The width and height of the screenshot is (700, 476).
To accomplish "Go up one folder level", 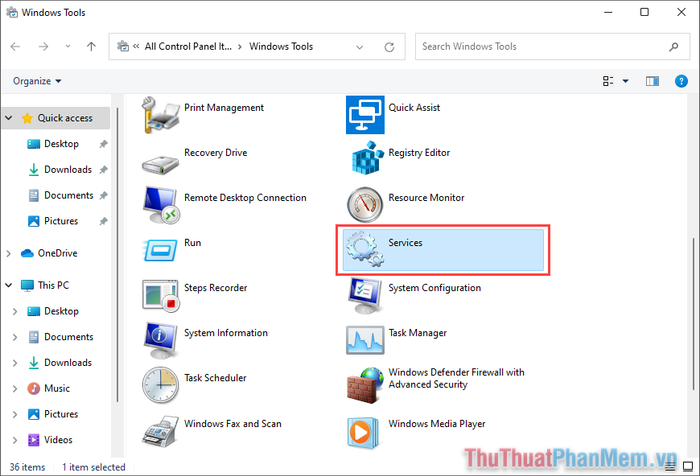I will [x=92, y=46].
